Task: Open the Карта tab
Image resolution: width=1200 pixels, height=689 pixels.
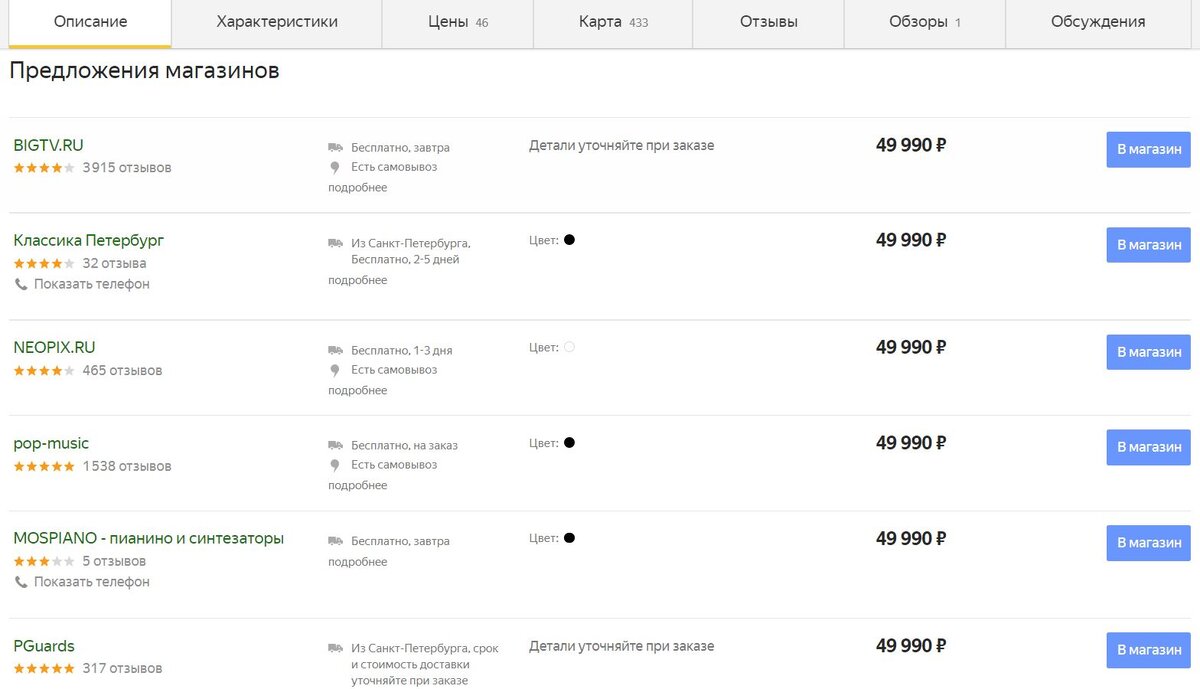Action: pyautogui.click(x=612, y=22)
